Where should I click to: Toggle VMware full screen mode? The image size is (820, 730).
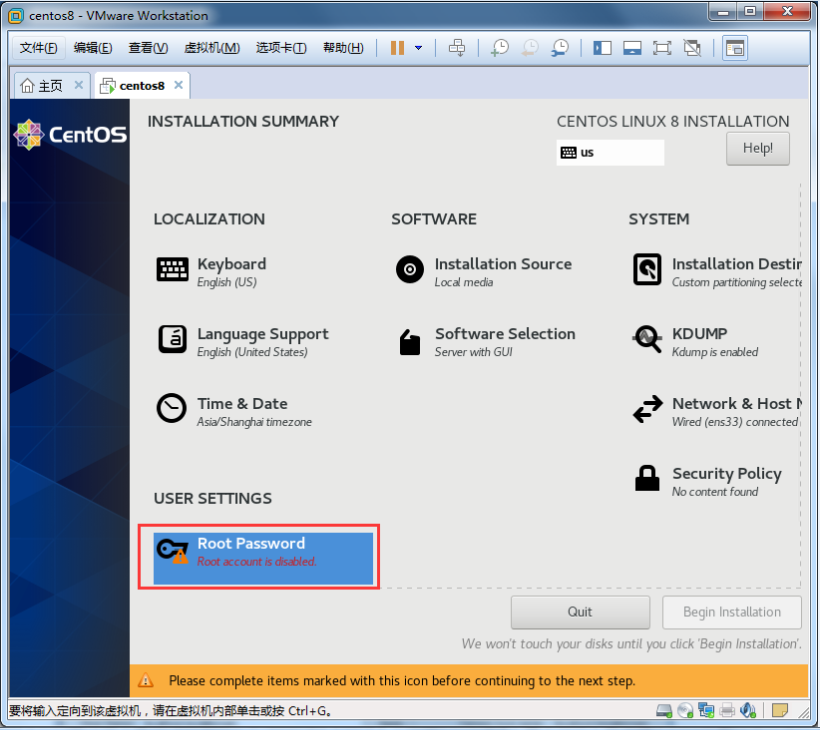tap(661, 48)
